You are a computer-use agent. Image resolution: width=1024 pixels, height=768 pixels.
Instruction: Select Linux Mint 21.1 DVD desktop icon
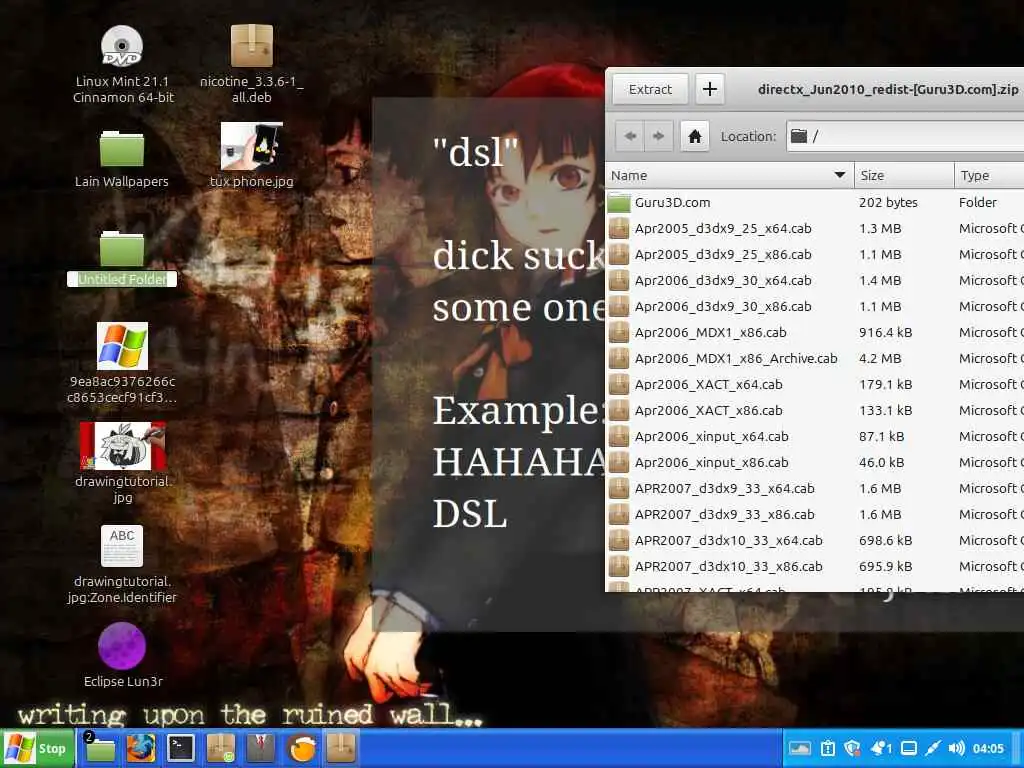click(x=122, y=47)
